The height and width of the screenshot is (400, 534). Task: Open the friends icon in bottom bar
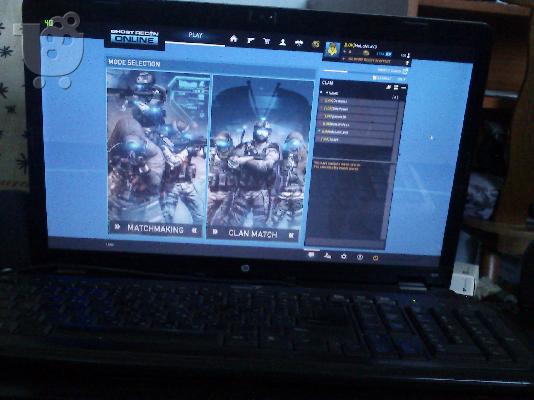coord(327,256)
